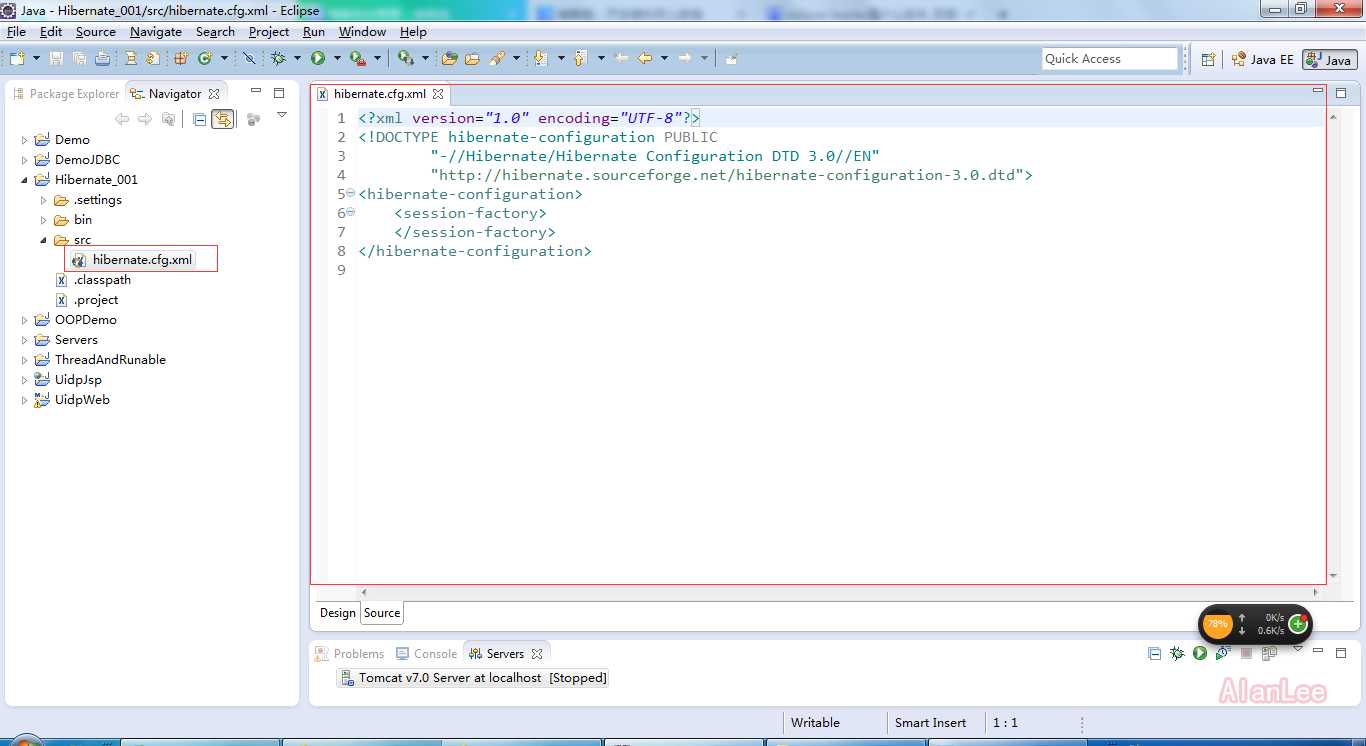Viewport: 1366px width, 746px height.
Task: Click the Quick Access search field
Action: (1110, 59)
